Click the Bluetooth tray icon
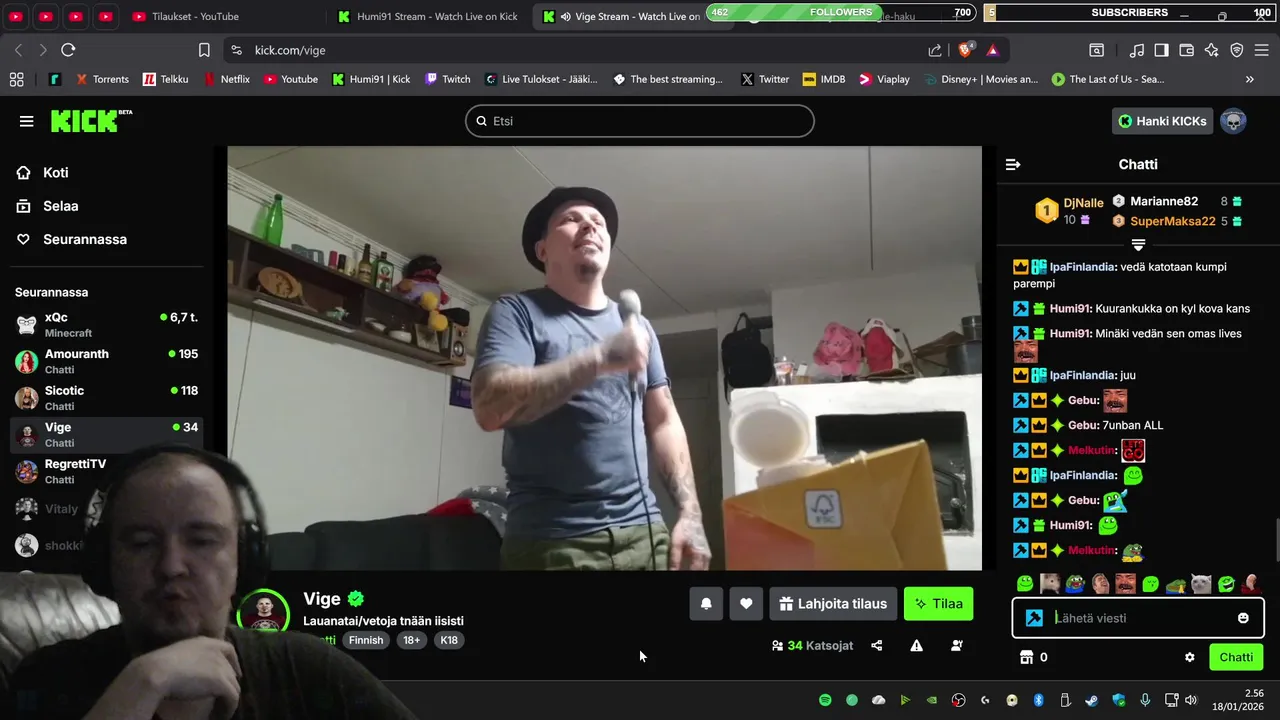Viewport: 1280px width, 720px height. click(x=1038, y=700)
